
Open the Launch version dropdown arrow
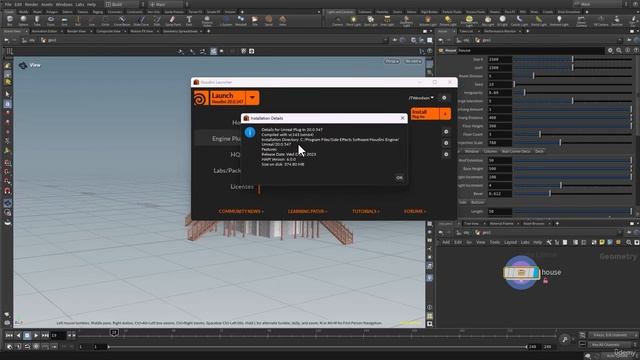click(252, 98)
